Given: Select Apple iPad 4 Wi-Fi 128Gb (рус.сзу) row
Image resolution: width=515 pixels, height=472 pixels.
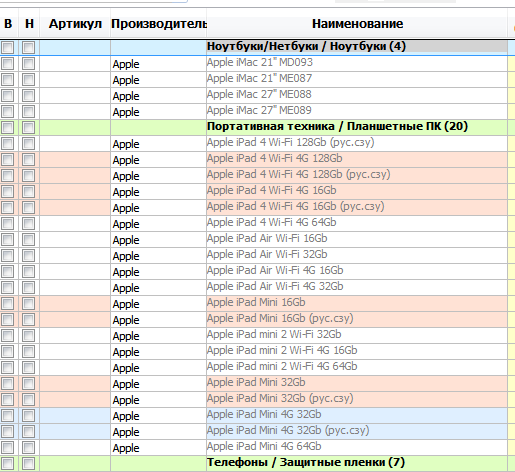Looking at the screenshot, I should click(357, 143).
